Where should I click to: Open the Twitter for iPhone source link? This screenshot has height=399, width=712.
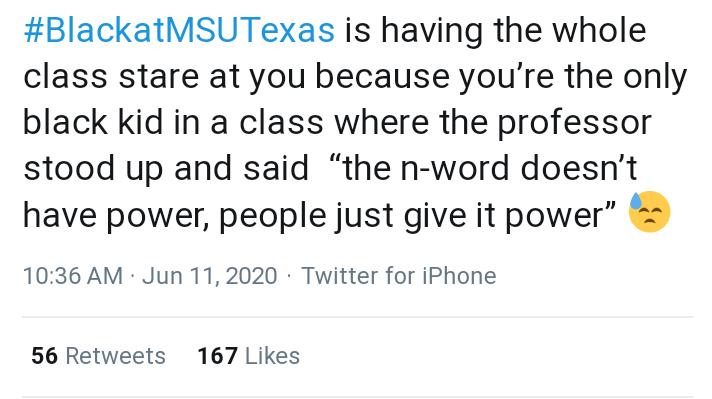click(399, 276)
